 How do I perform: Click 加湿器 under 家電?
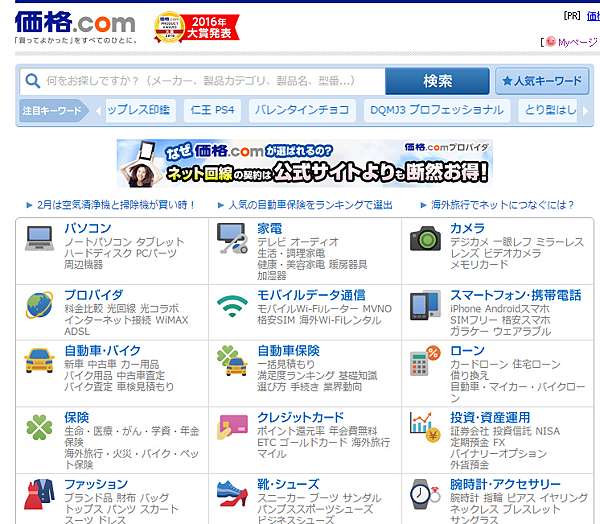(272, 276)
